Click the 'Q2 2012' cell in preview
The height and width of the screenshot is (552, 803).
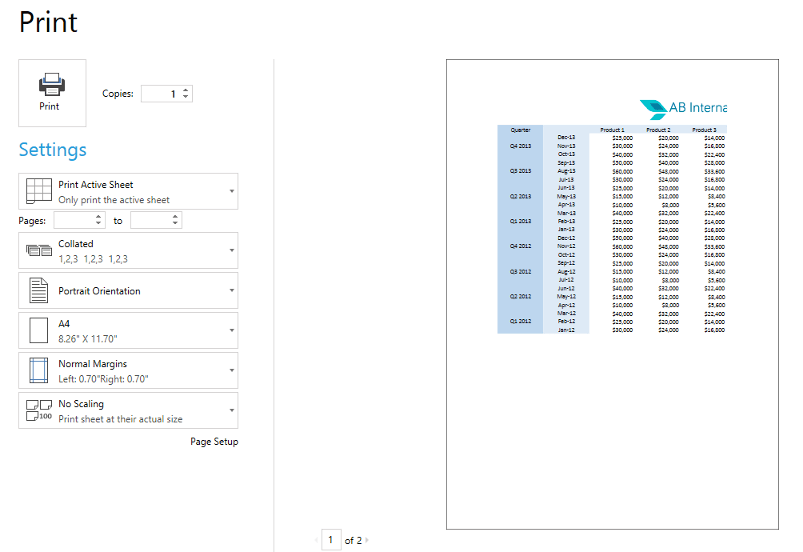(x=520, y=296)
